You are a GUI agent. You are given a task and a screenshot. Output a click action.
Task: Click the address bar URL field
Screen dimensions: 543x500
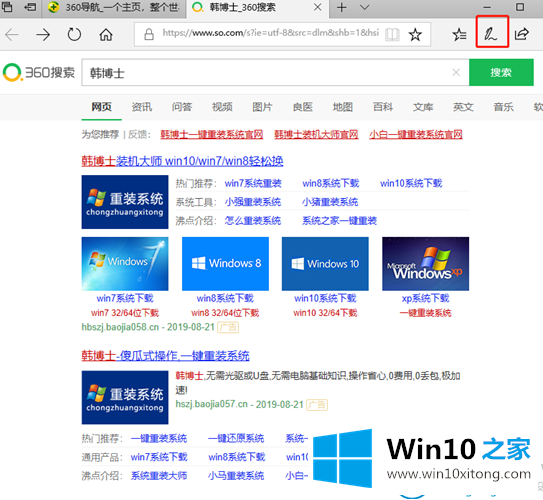click(270, 34)
